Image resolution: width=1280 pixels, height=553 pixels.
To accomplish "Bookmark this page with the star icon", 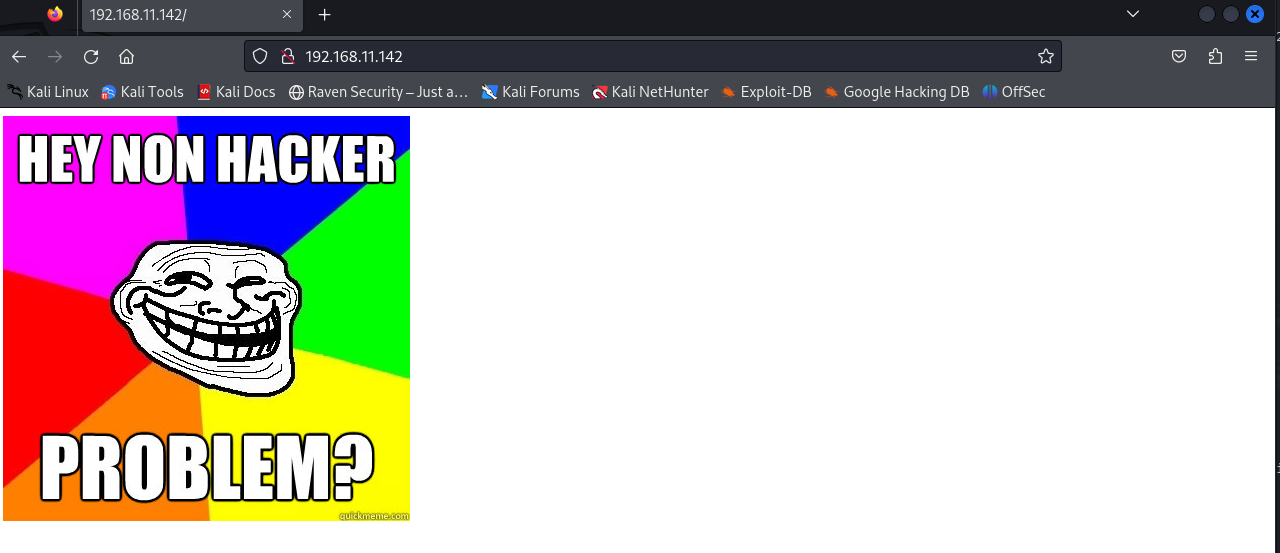I will click(1045, 57).
